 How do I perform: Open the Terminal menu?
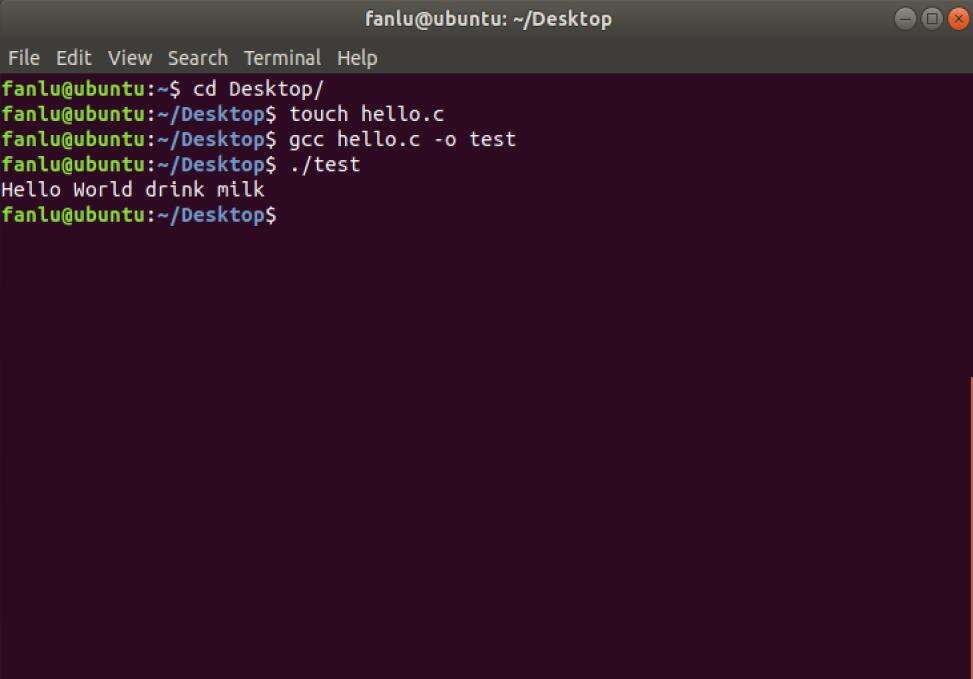coord(282,57)
